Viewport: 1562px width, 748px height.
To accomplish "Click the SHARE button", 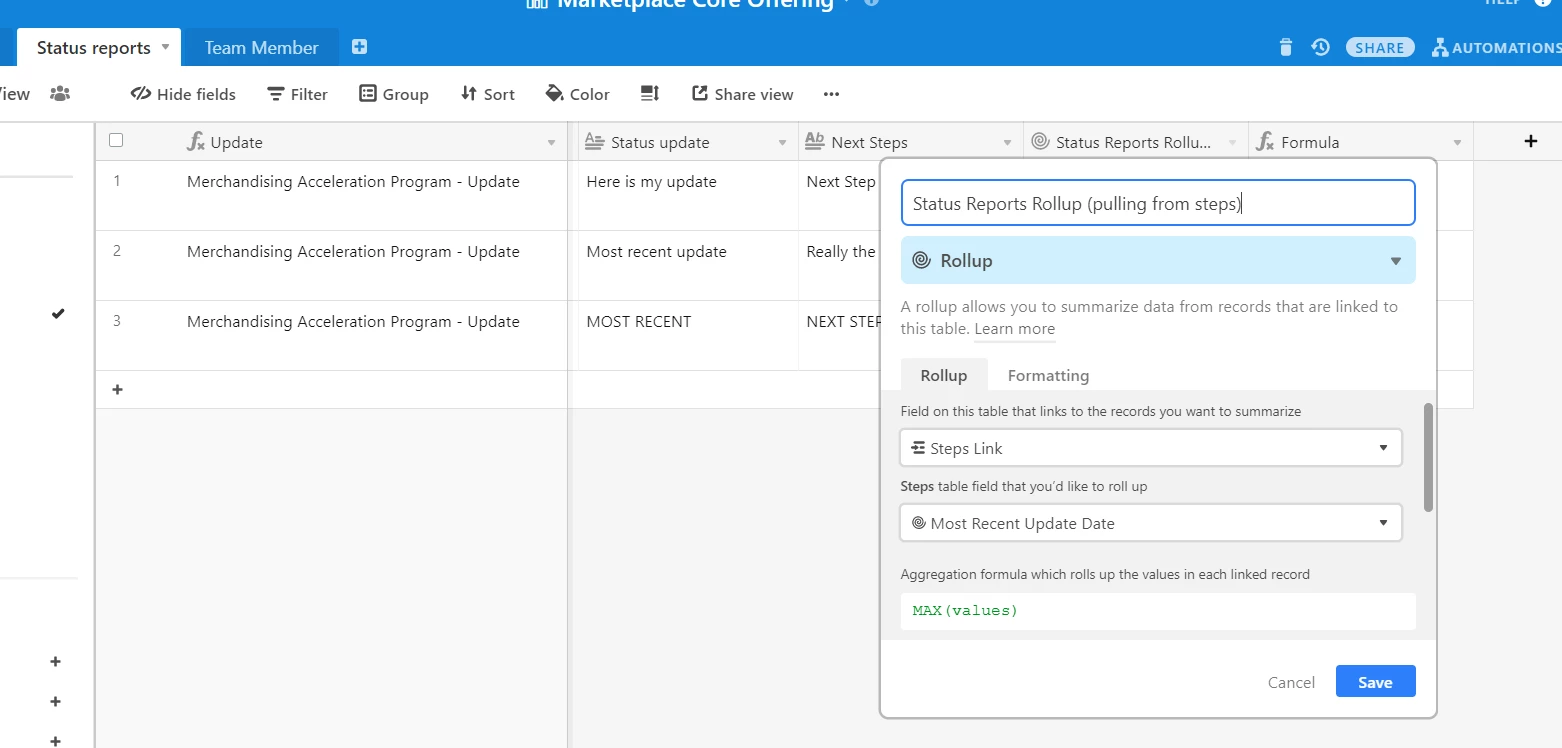I will click(1380, 47).
